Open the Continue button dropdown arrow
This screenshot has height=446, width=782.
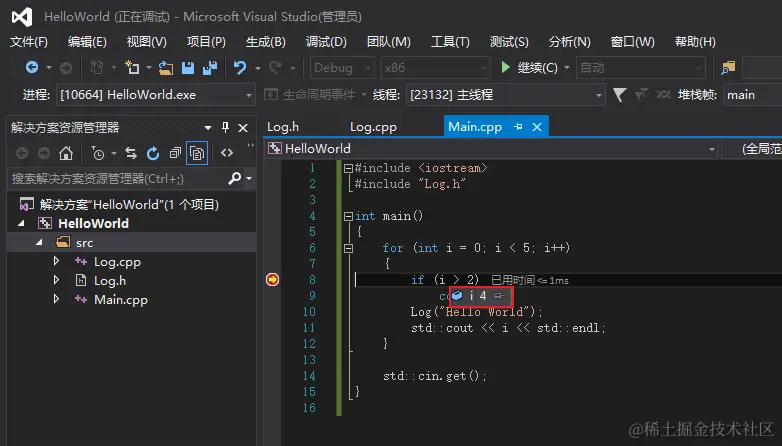pos(567,67)
